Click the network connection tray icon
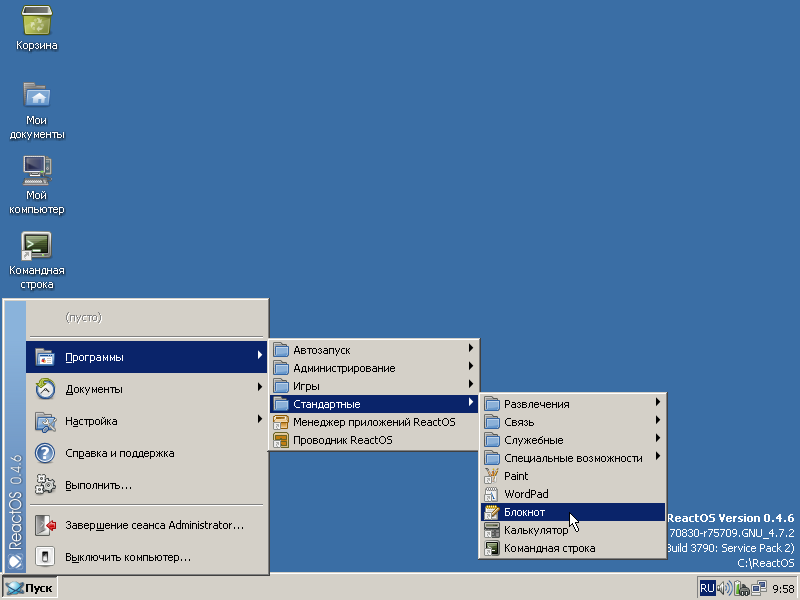 pyautogui.click(x=759, y=588)
